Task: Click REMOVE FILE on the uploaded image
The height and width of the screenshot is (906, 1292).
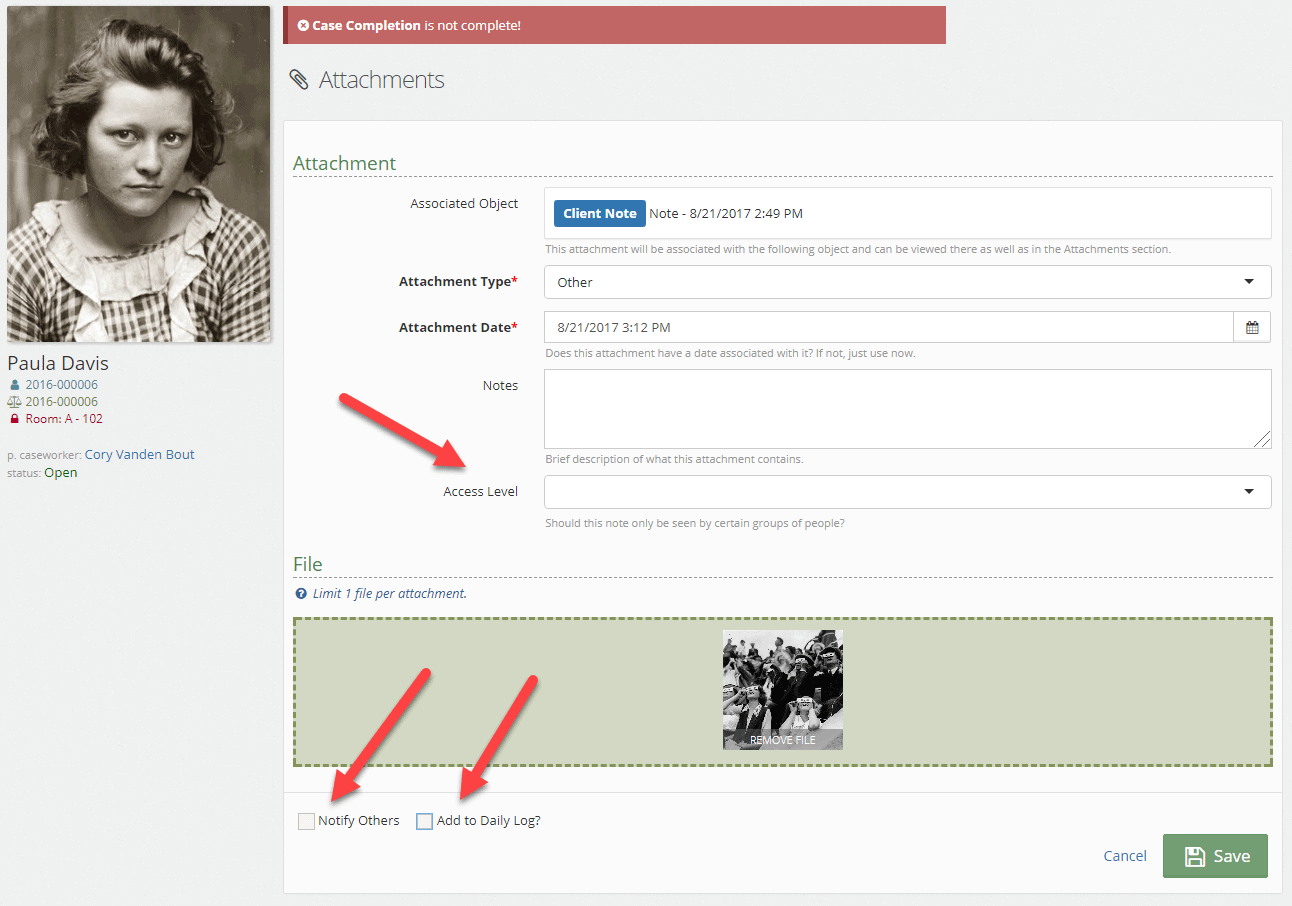Action: click(783, 740)
